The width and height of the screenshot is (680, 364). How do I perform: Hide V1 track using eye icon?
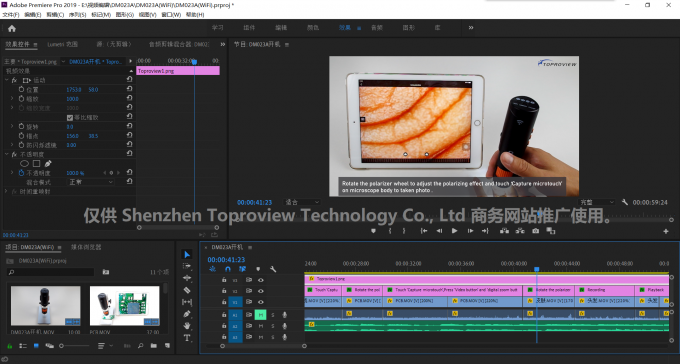point(261,302)
